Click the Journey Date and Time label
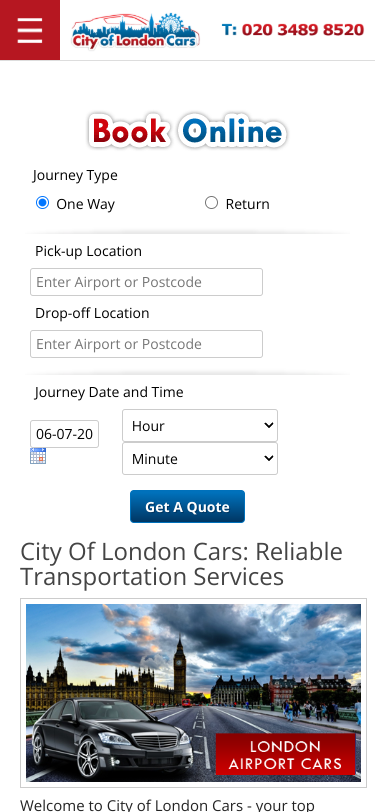The width and height of the screenshot is (375, 812). (109, 392)
